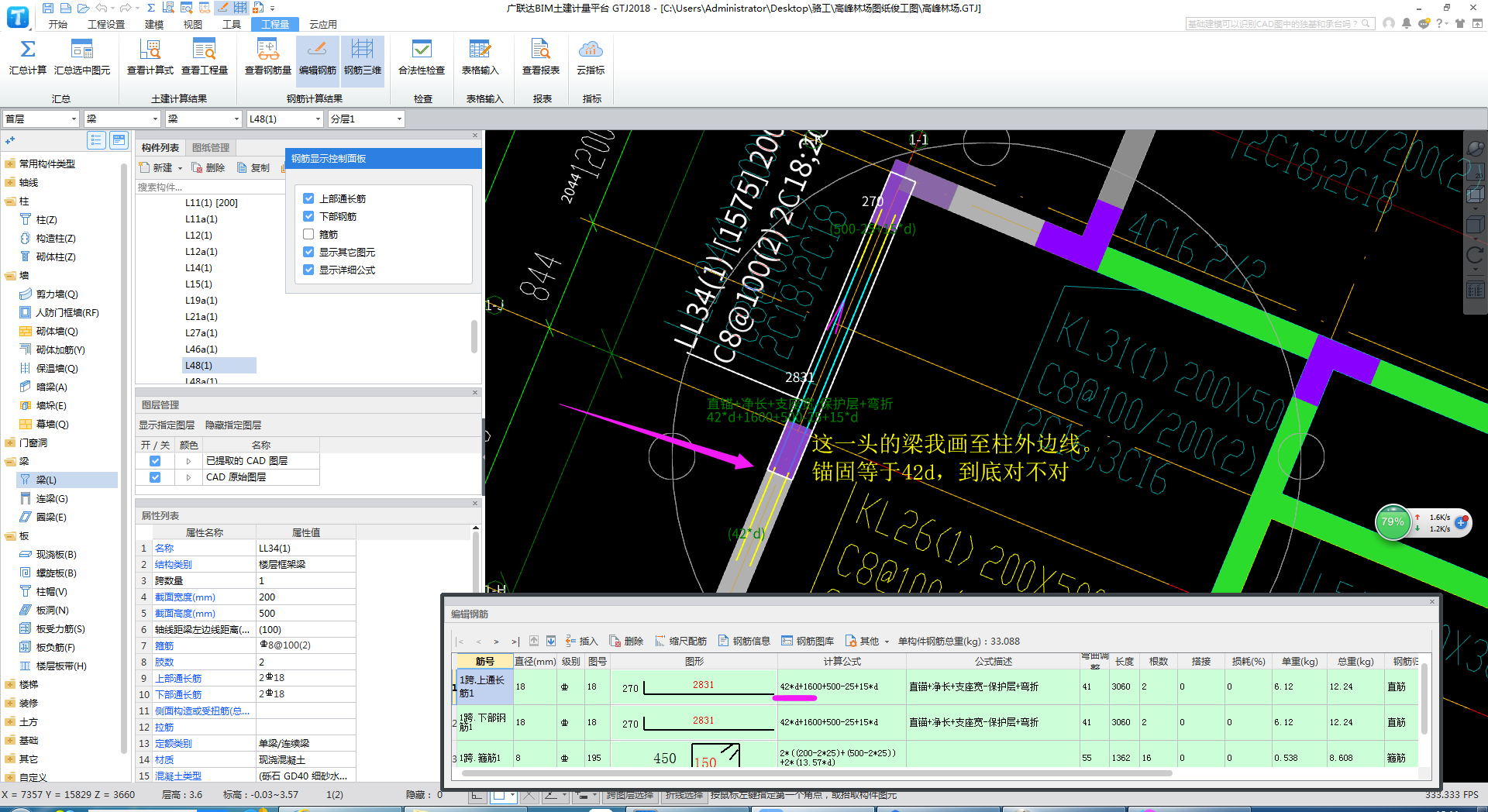
Task: Click the 搜索构件 search field
Action: tap(209, 187)
